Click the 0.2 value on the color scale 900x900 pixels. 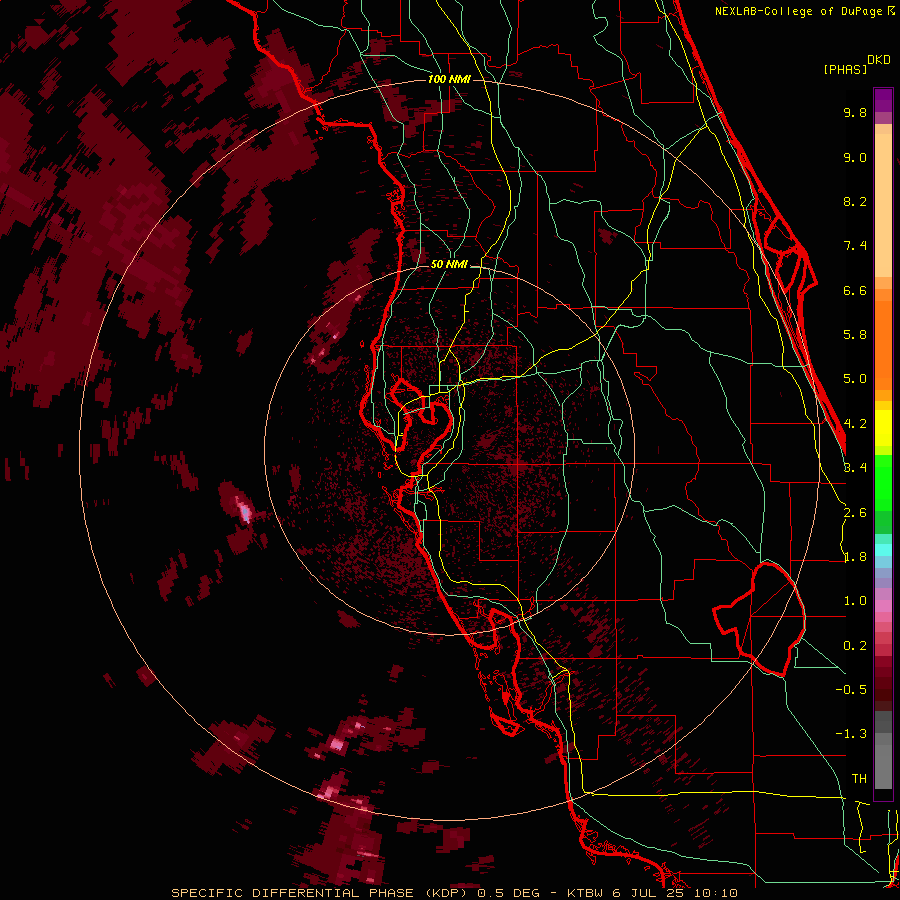(x=855, y=646)
